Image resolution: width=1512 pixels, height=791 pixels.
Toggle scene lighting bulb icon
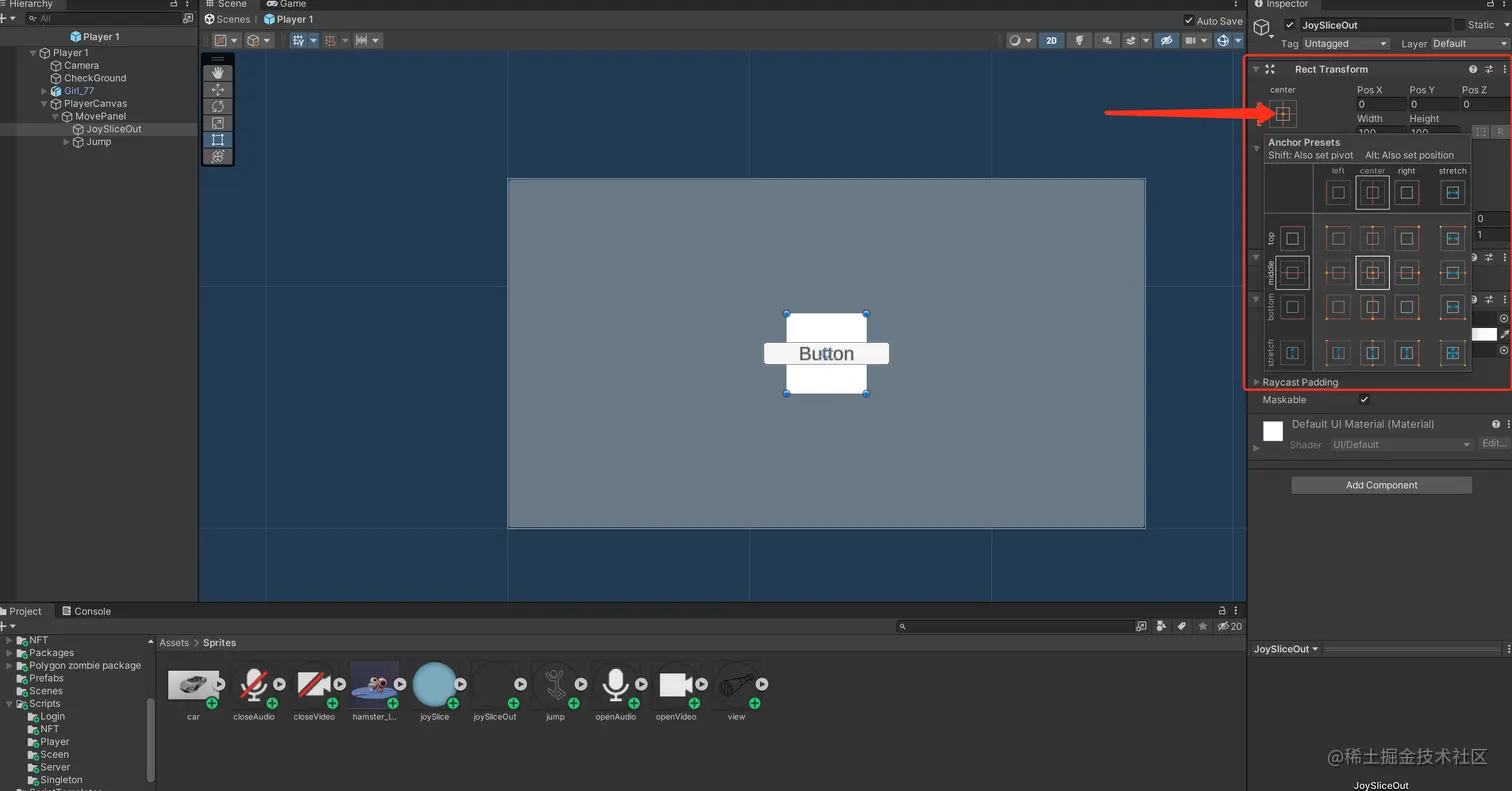pyautogui.click(x=1080, y=41)
